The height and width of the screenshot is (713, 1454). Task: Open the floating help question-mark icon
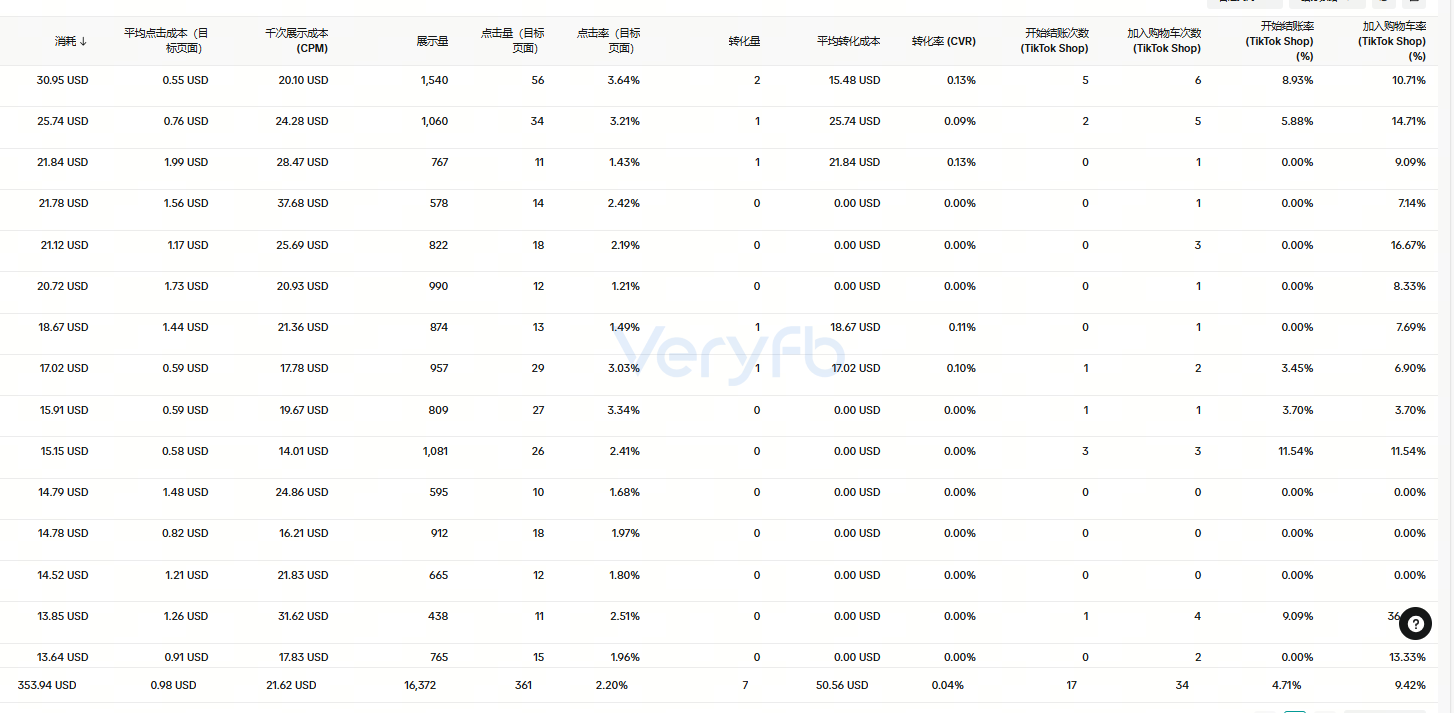(x=1415, y=623)
